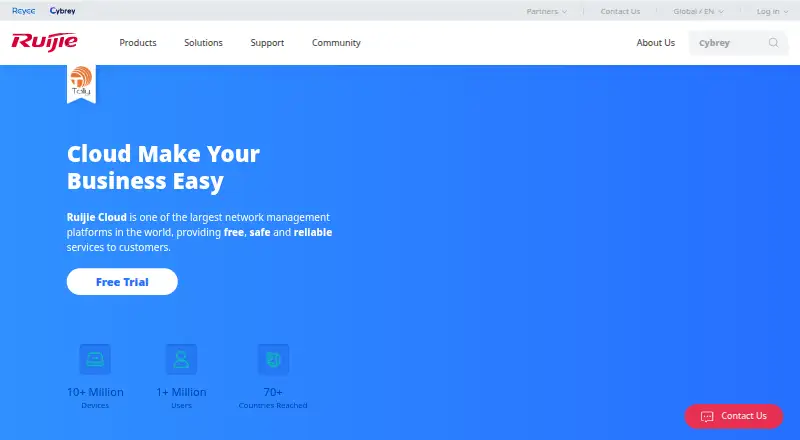Click Contact Us link in top bar
The height and width of the screenshot is (440, 800).
point(620,11)
